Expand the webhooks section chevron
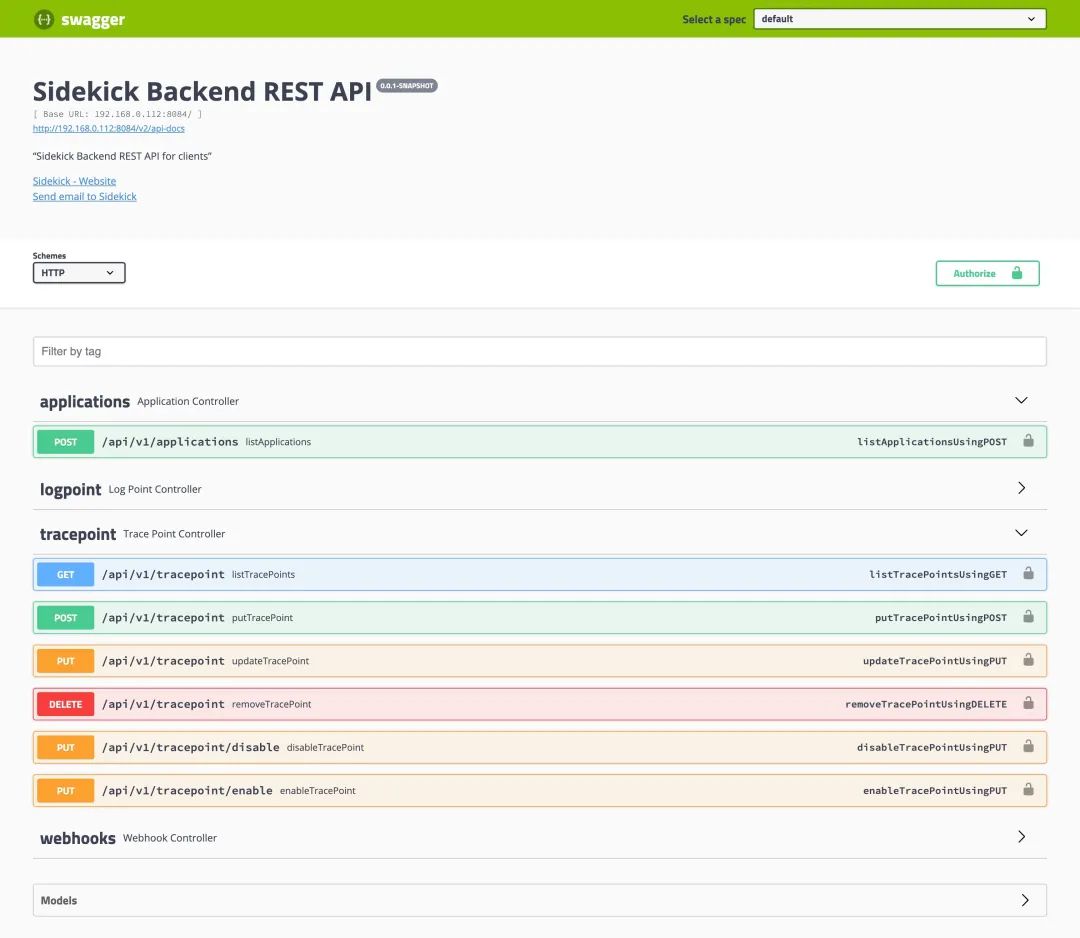The height and width of the screenshot is (938, 1080). (x=1021, y=837)
